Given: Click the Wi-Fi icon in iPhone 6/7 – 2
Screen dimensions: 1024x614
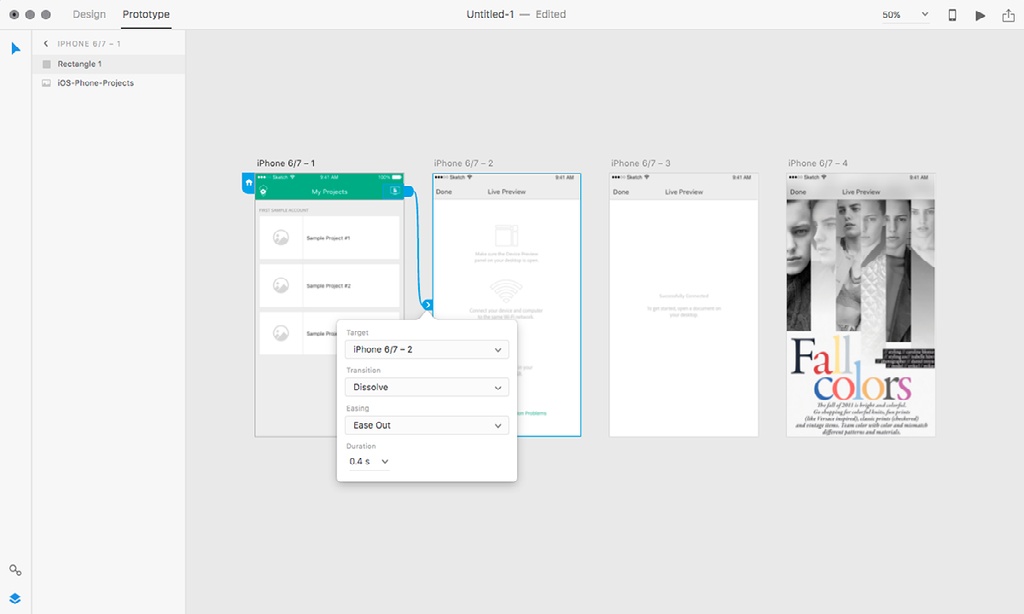Looking at the screenshot, I should click(x=506, y=291).
